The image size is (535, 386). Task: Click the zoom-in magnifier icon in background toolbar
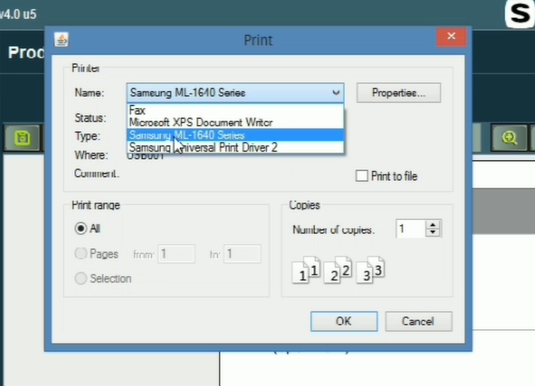point(509,138)
